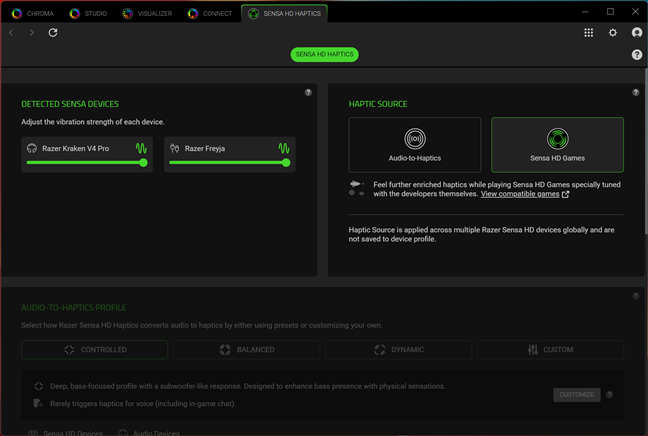The width and height of the screenshot is (648, 436).
Task: Click the Visualizer tab's spectrum icon
Action: pyautogui.click(x=128, y=14)
